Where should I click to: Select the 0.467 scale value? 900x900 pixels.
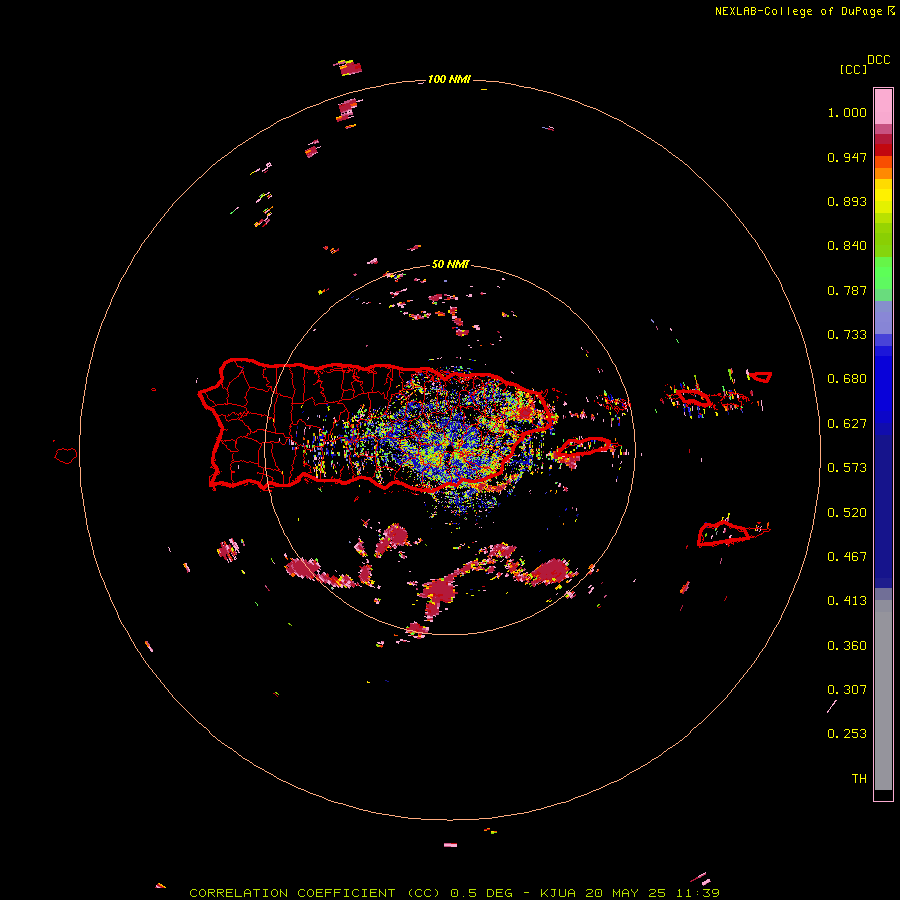tap(847, 557)
